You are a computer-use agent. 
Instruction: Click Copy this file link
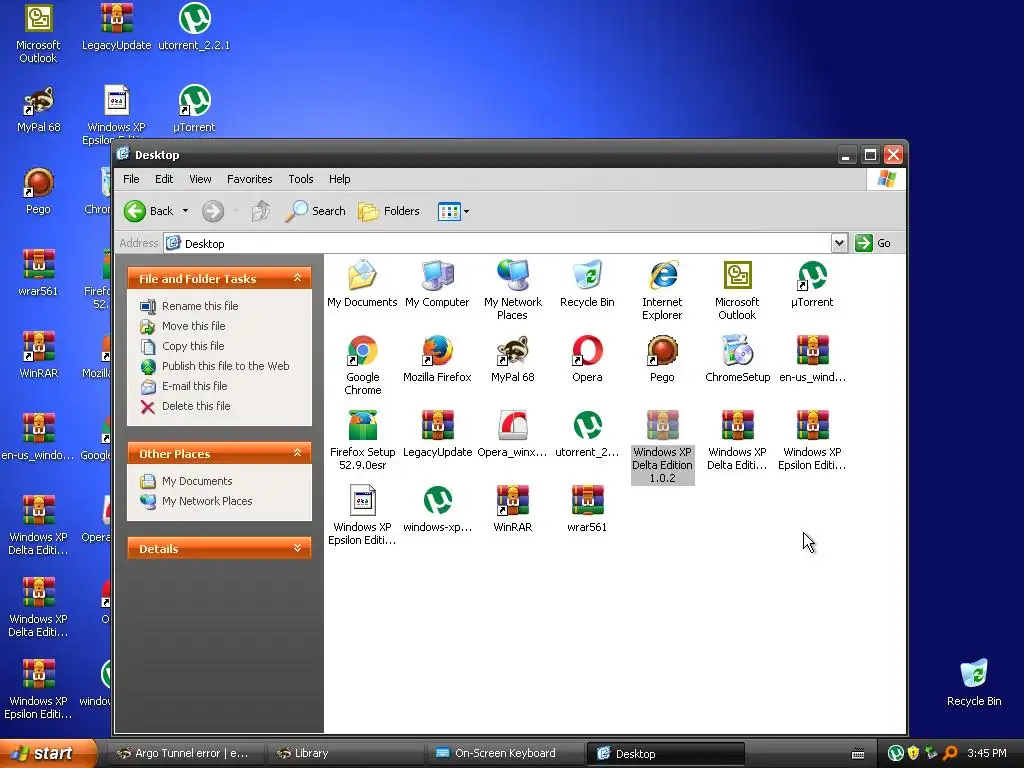(193, 346)
